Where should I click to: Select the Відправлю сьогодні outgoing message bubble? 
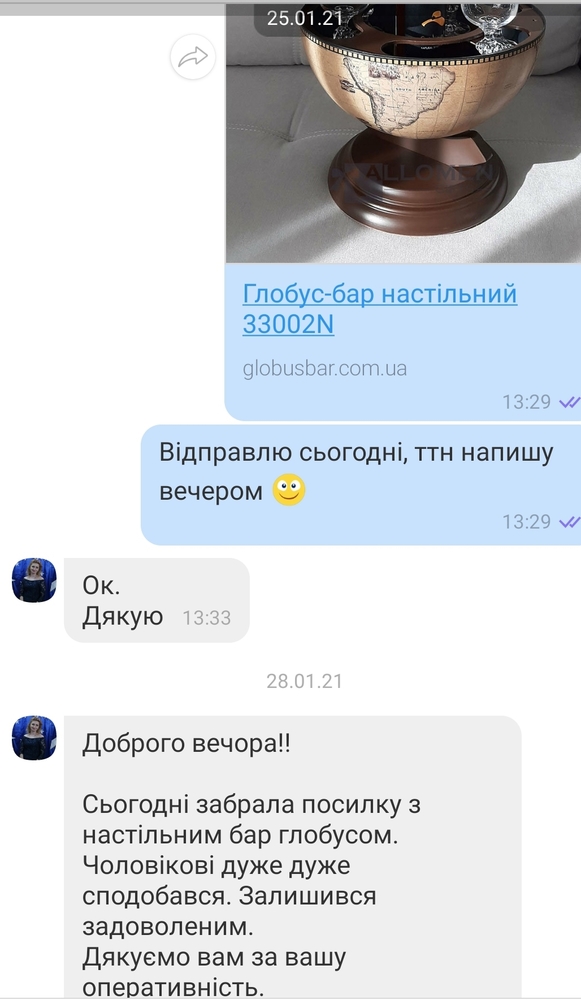click(x=360, y=485)
